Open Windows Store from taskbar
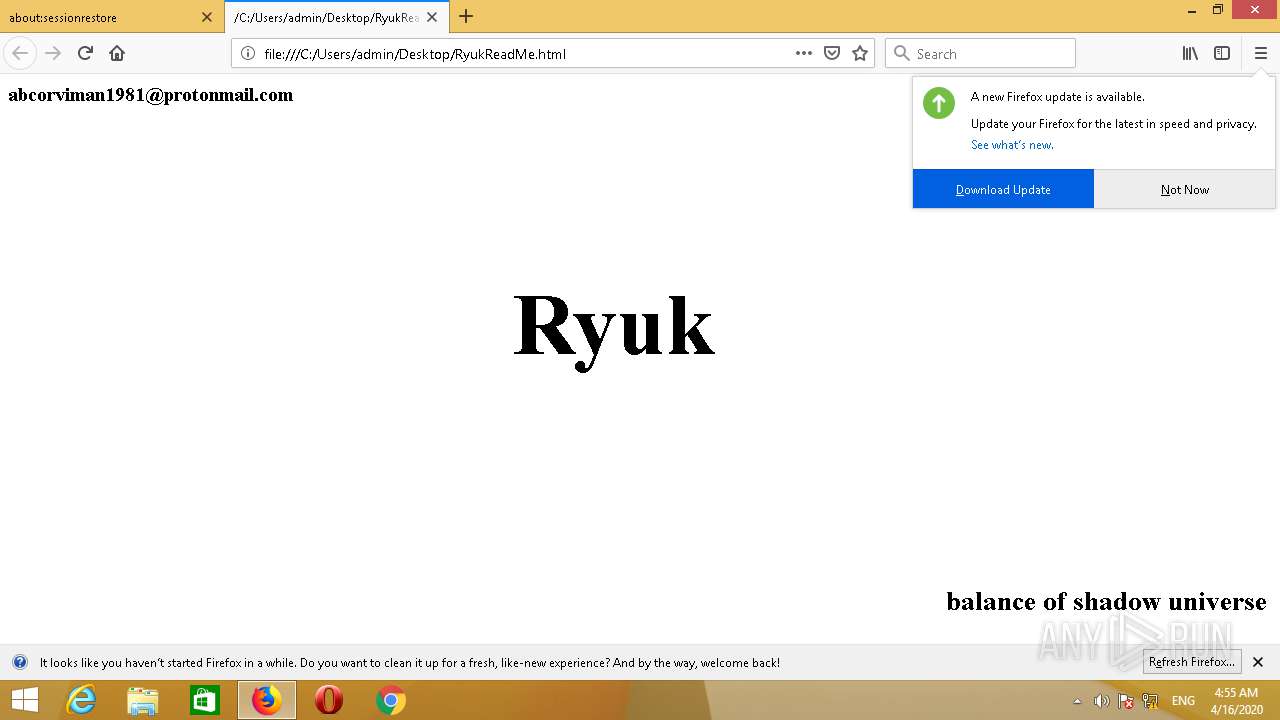 (x=205, y=700)
